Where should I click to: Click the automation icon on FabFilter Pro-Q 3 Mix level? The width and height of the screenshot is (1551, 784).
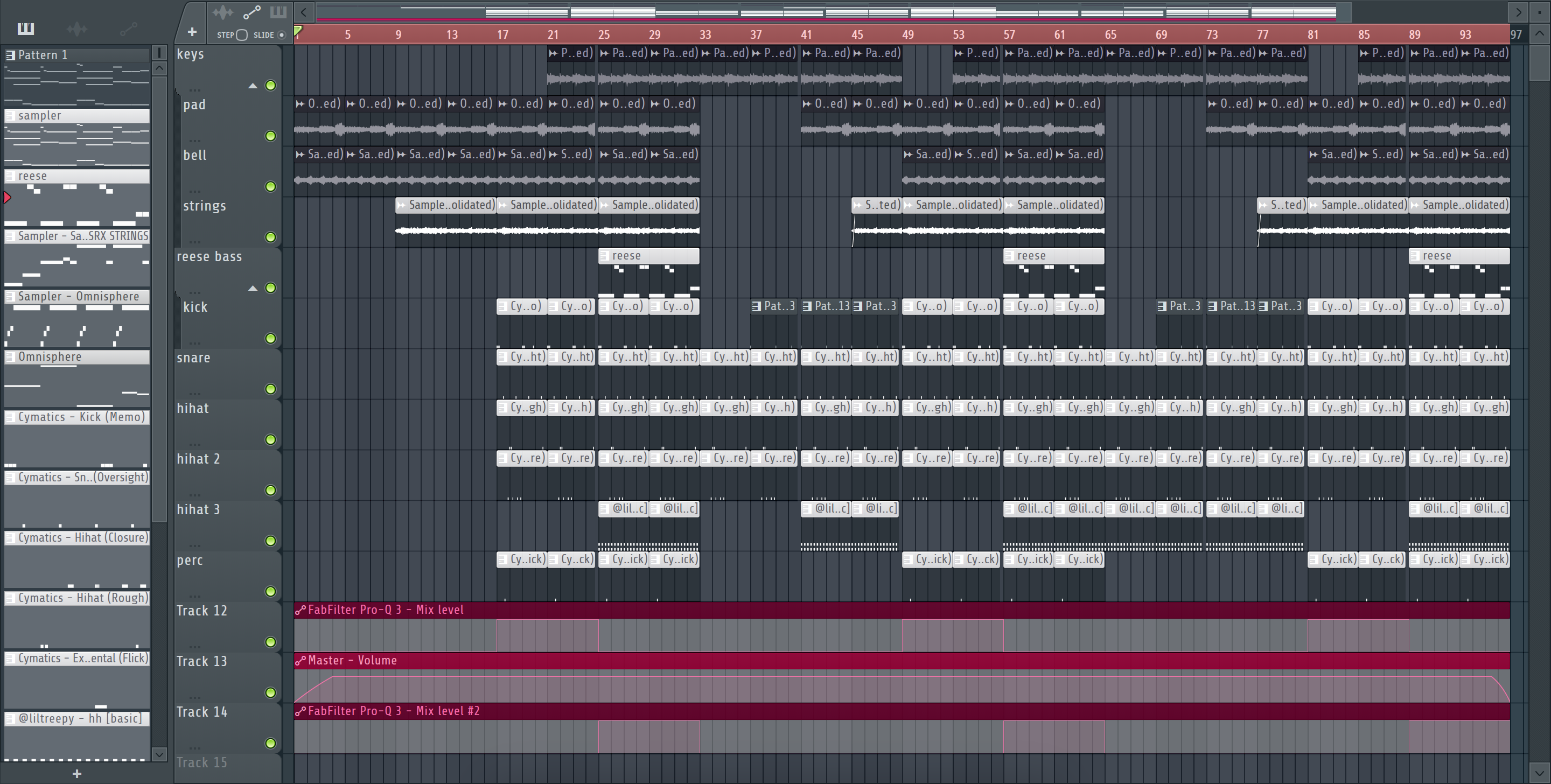[300, 610]
